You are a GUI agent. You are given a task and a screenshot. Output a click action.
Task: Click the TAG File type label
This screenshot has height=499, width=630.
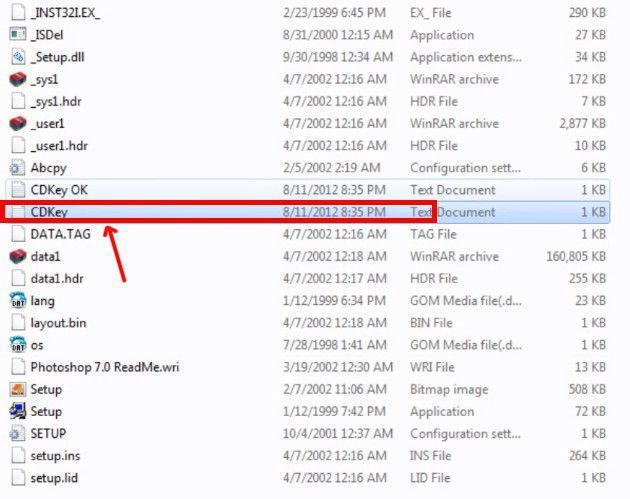pos(433,234)
